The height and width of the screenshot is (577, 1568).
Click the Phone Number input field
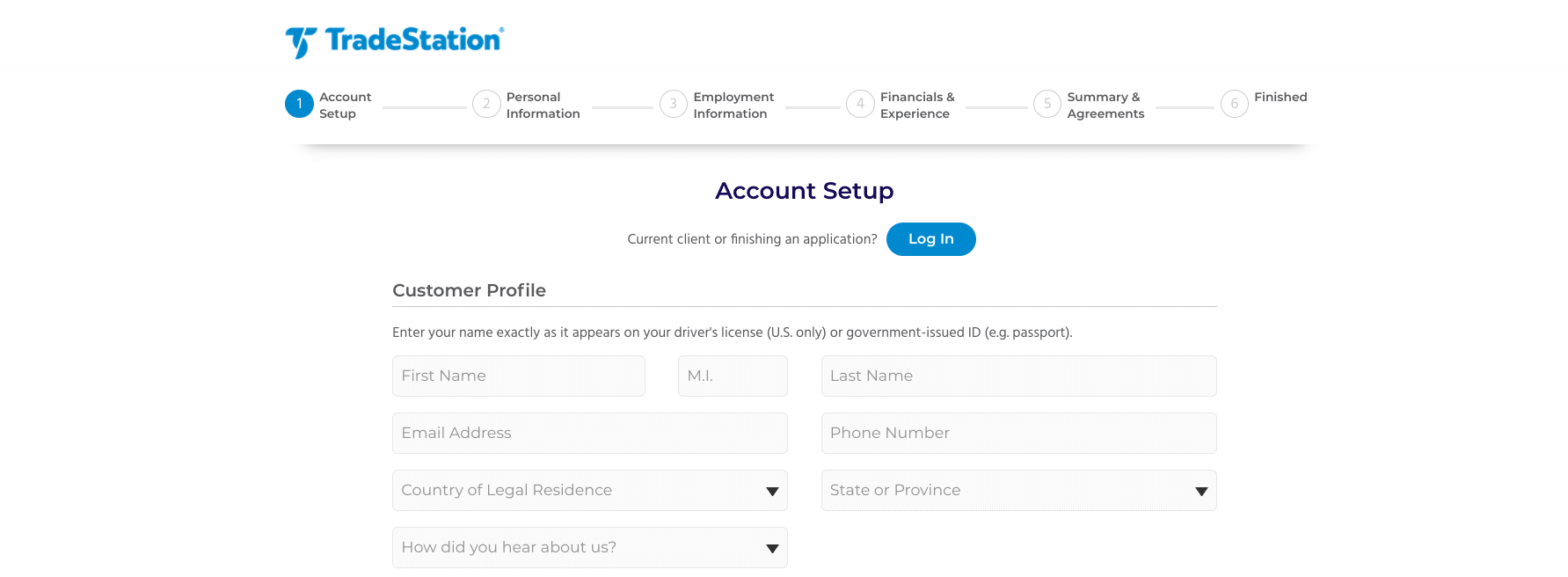pos(1017,433)
